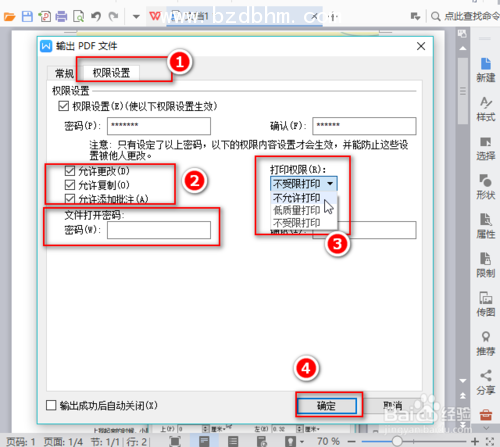Open the 限制 (Restrict) sidebar icon
This screenshot has width=500, height=447.
(486, 265)
